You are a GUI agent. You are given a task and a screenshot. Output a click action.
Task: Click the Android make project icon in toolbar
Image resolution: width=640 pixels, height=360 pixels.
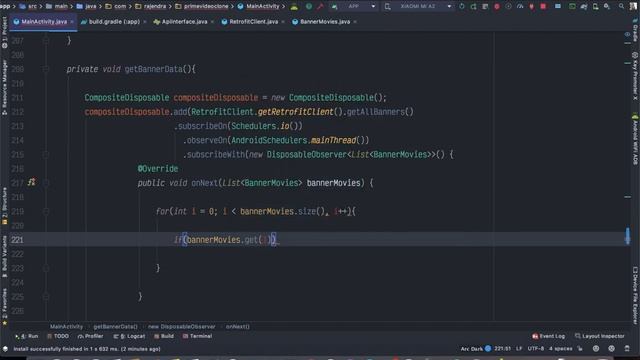[295, 6]
